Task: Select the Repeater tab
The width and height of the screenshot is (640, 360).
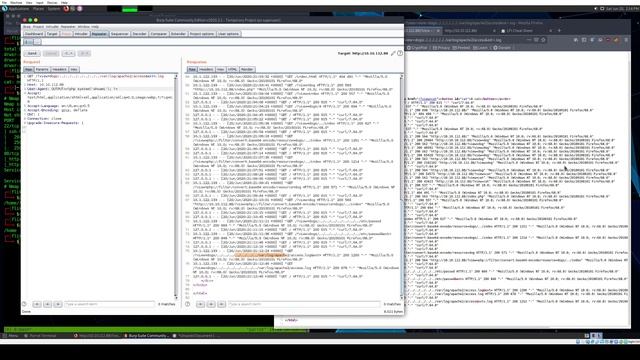Action: point(99,34)
